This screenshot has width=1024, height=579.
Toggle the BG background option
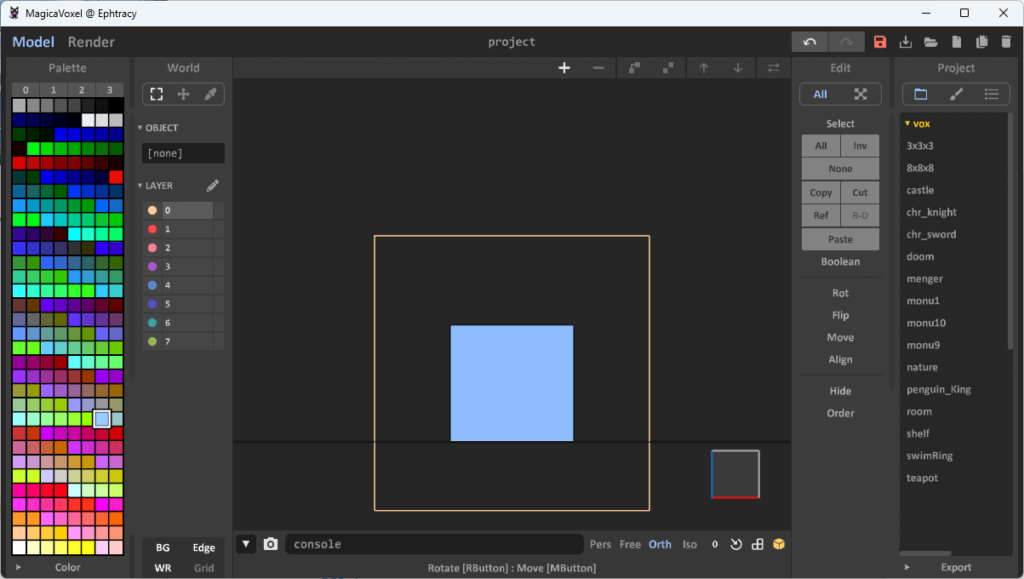point(163,548)
